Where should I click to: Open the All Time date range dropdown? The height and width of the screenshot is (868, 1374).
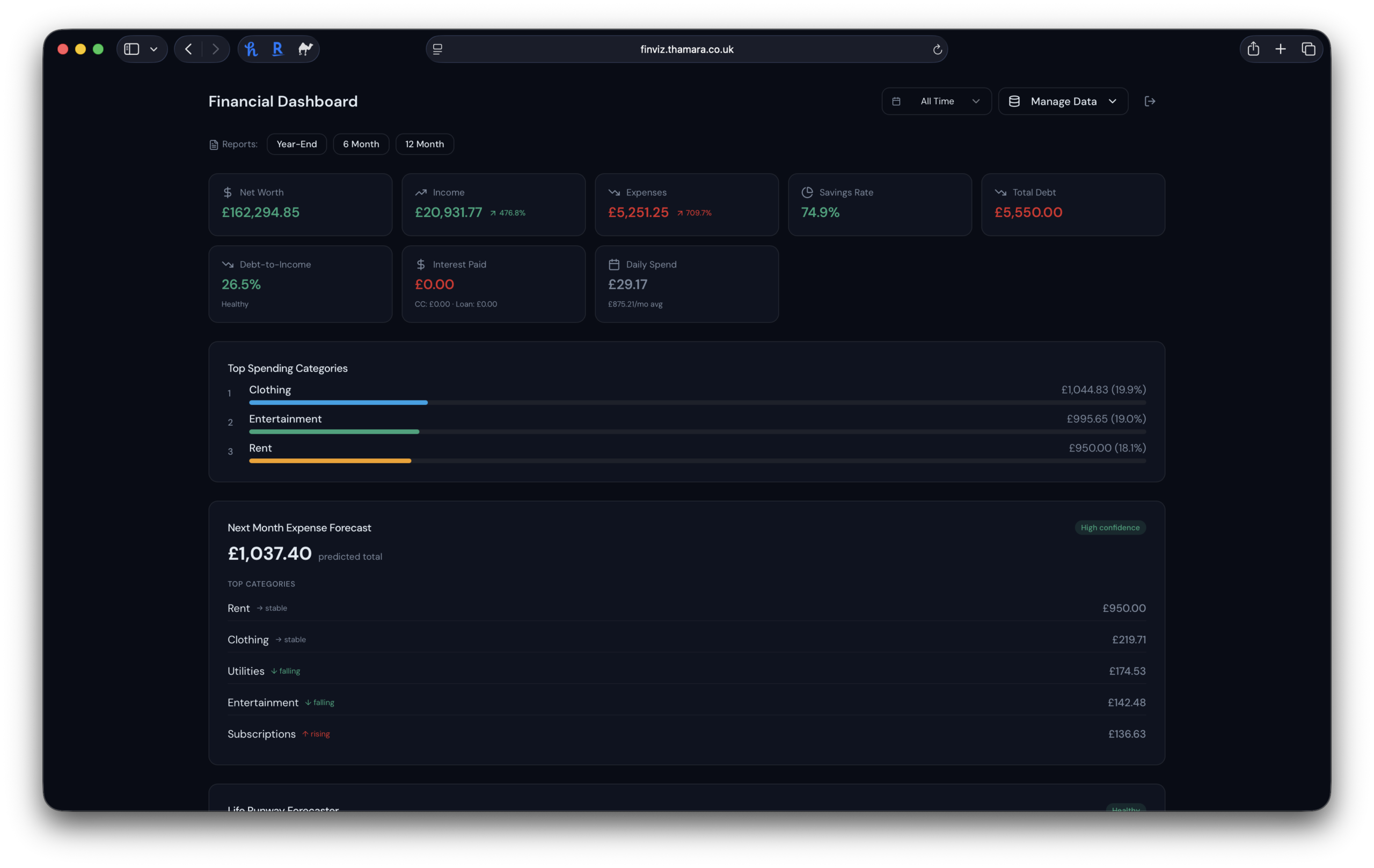(x=937, y=101)
